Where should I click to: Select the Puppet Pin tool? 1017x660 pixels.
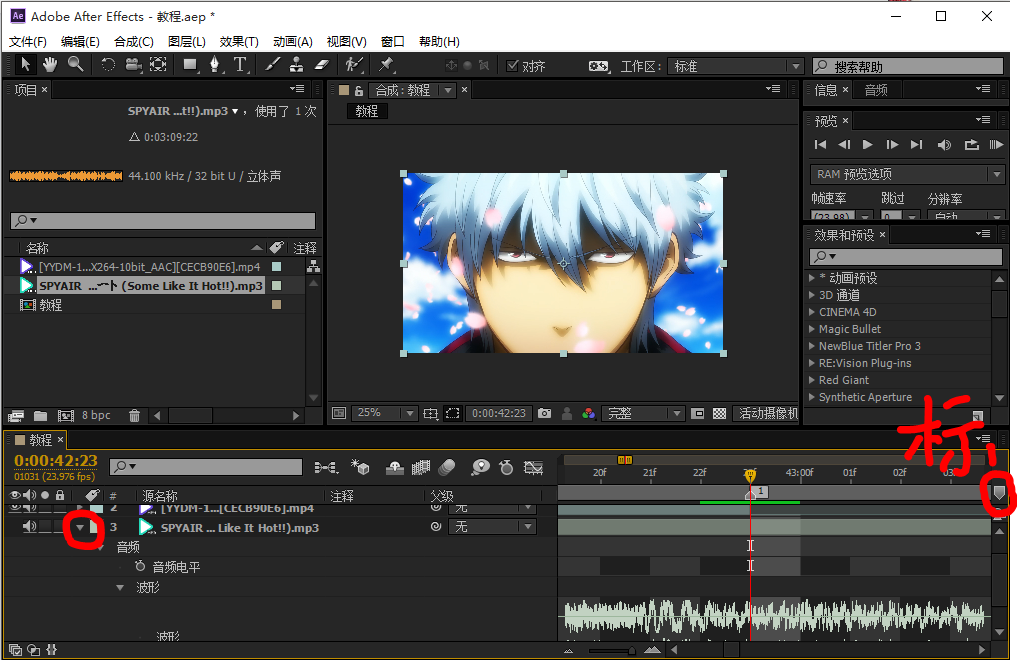point(387,64)
